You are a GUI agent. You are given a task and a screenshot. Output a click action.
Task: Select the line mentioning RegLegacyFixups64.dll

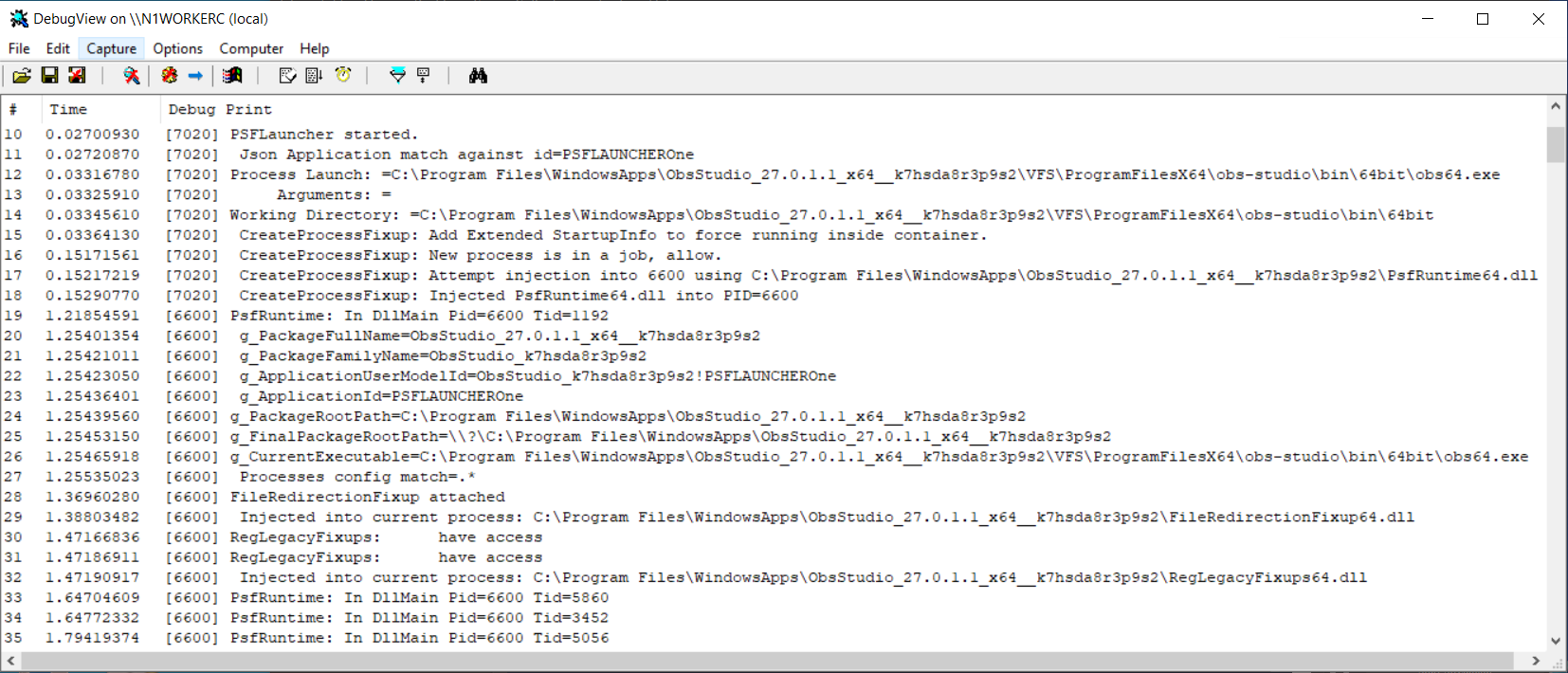point(775,577)
